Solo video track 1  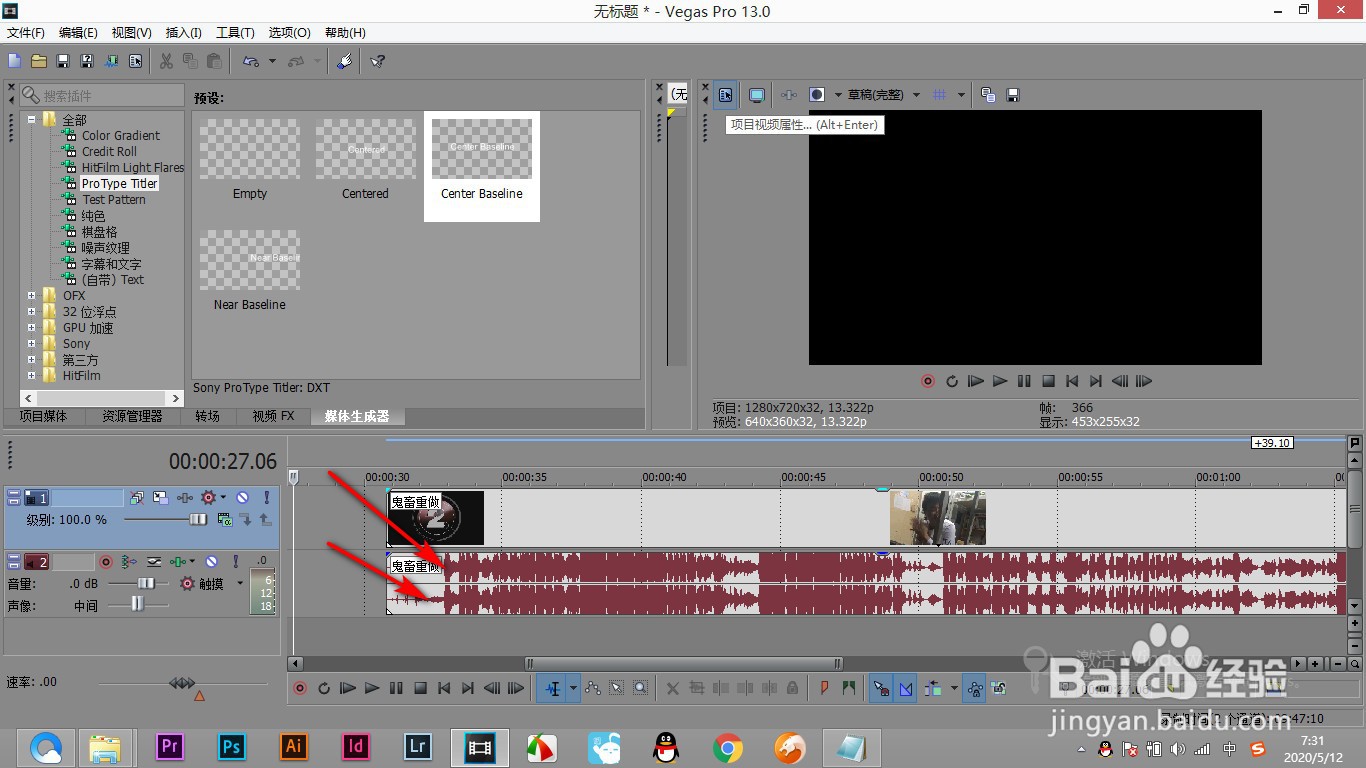267,497
